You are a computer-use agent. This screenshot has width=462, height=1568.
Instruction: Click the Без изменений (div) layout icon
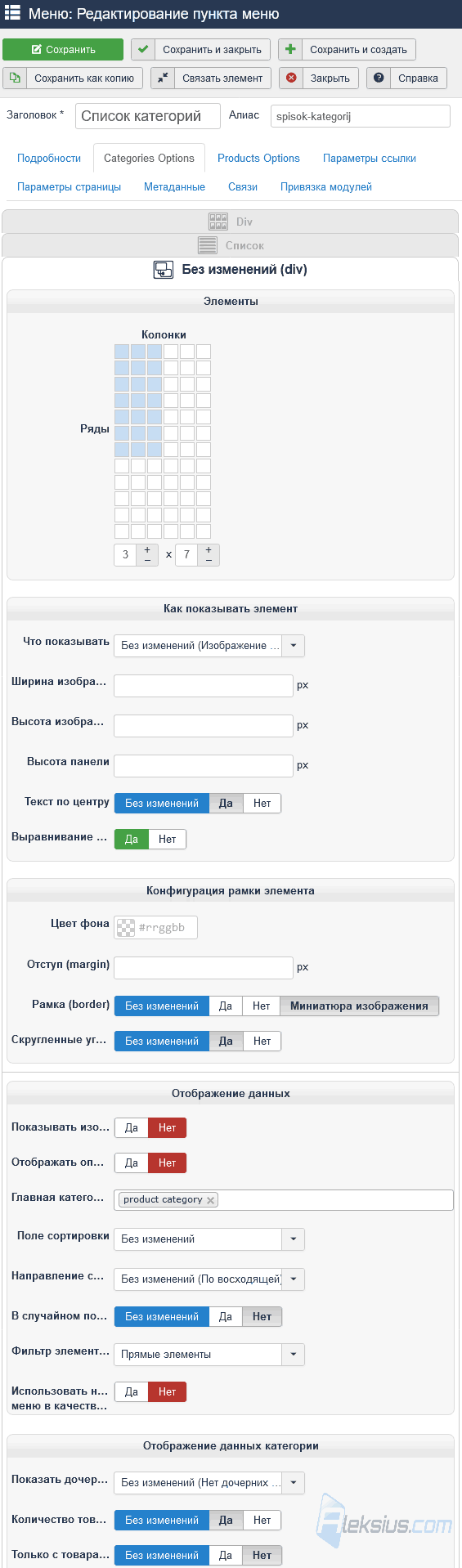(x=164, y=270)
